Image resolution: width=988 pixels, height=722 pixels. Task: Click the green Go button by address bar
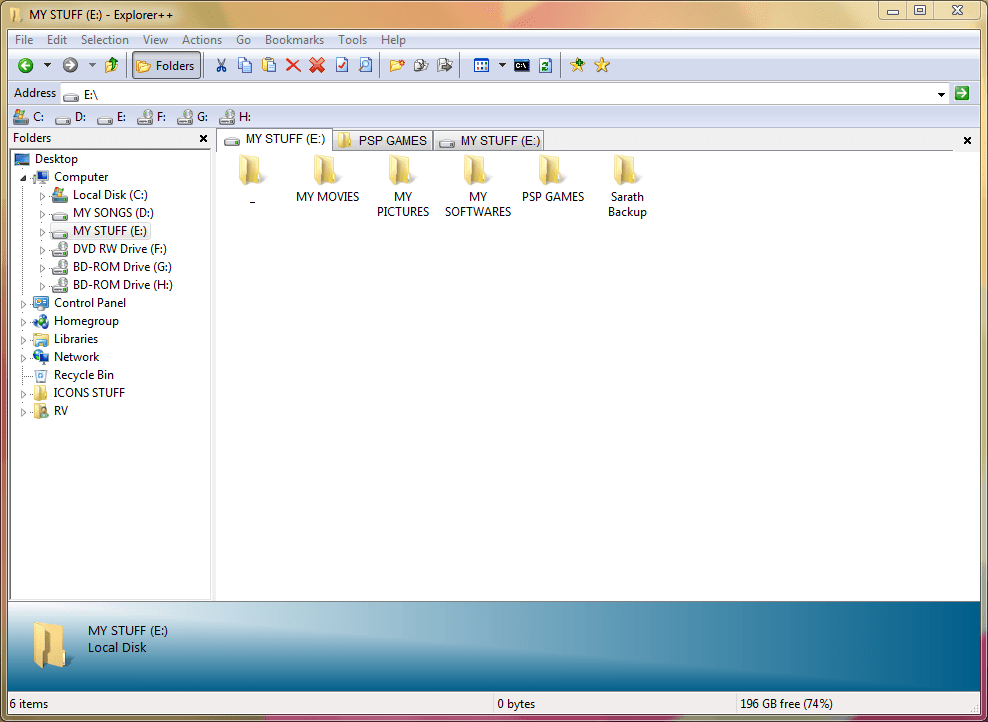click(x=962, y=93)
